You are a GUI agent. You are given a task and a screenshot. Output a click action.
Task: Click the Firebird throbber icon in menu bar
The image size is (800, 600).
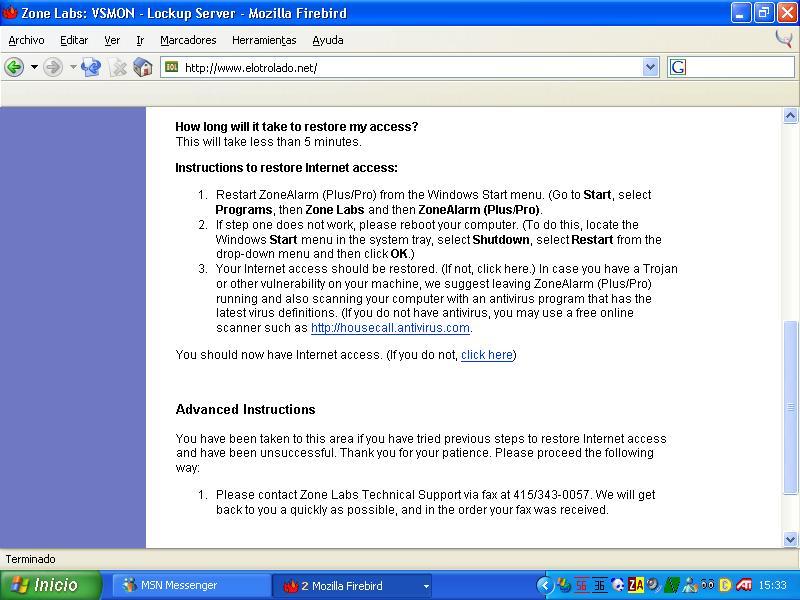[784, 39]
